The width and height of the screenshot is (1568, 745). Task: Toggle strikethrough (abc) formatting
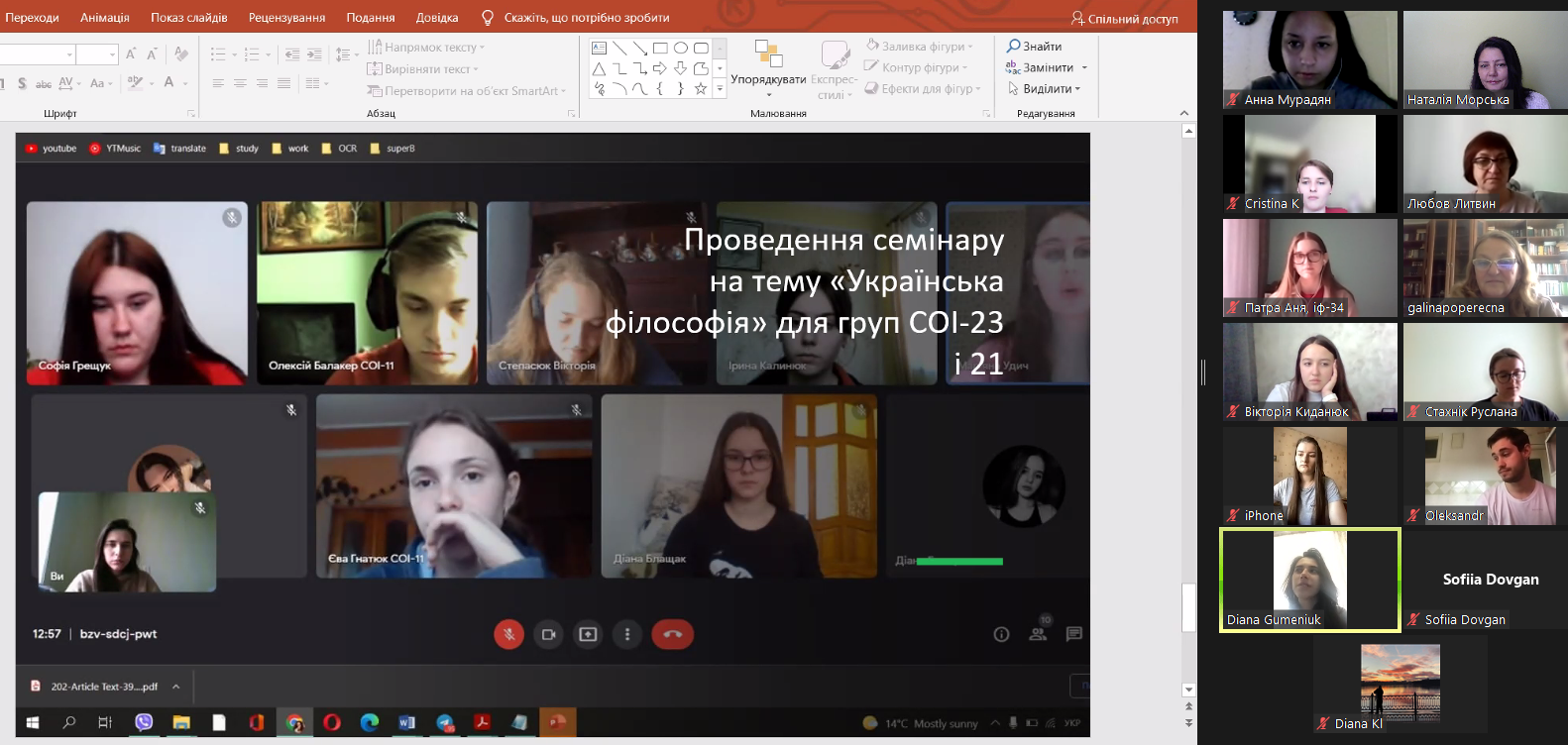44,83
